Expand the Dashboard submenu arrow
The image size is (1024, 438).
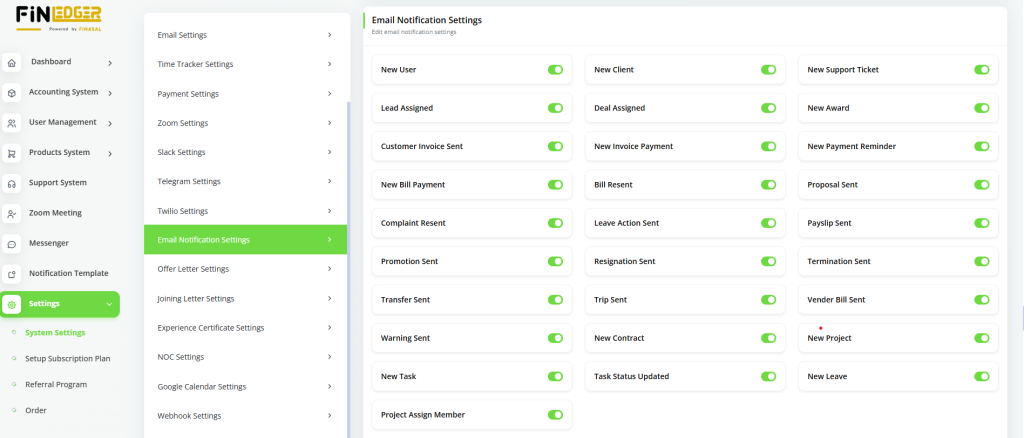[x=110, y=63]
